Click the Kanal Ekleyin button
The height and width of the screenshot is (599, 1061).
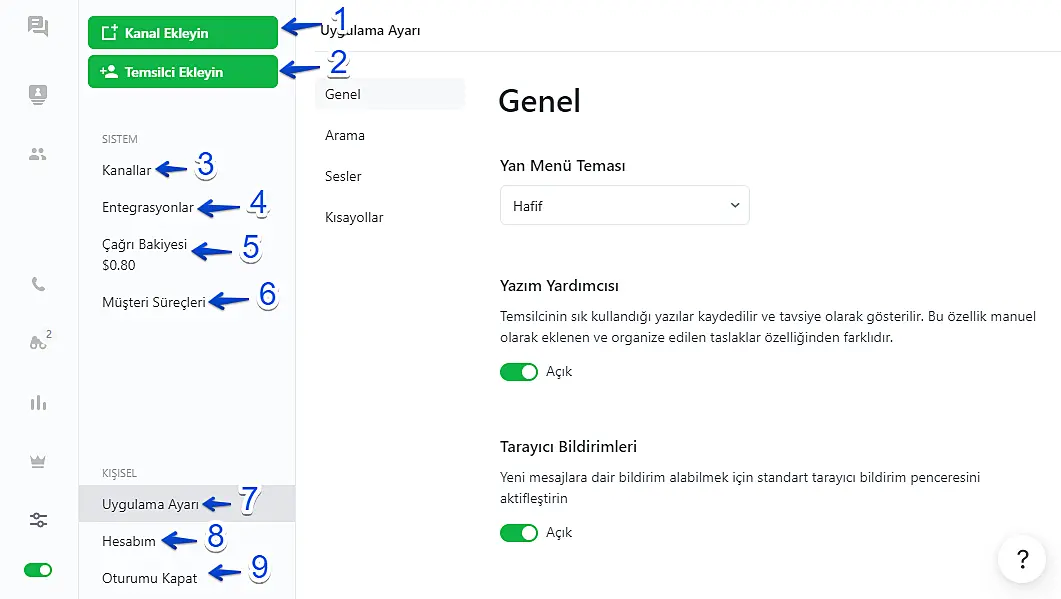point(182,33)
